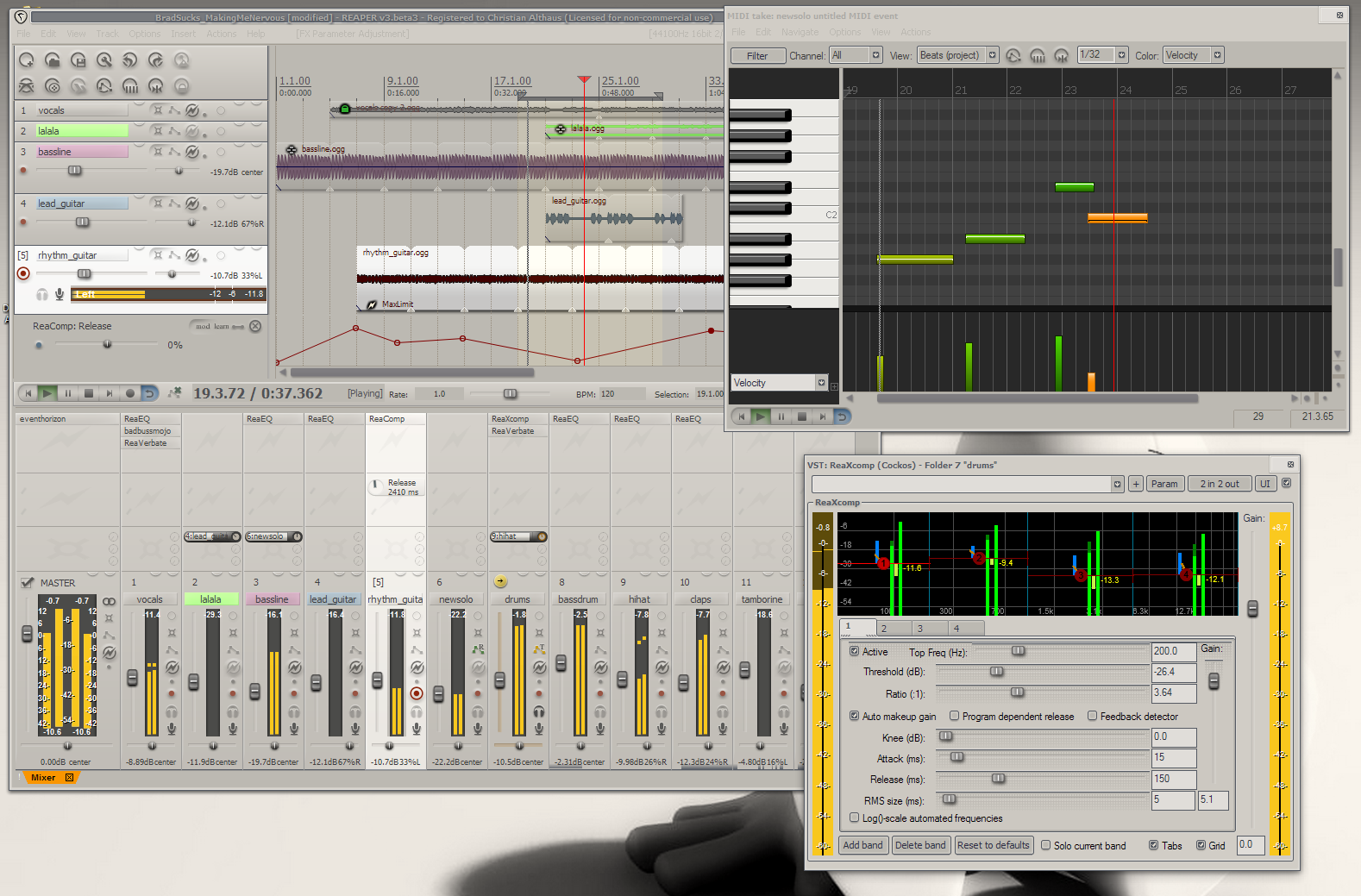Enable Solo current band checkbox
1361x896 pixels.
[1046, 845]
